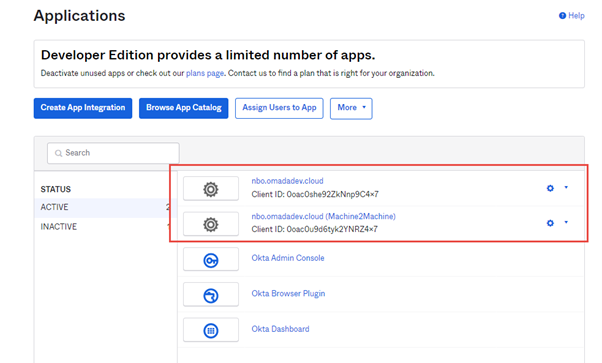Screen dimensions: 602x363
Task: Open settings gear for Machine2Machine row
Action: point(550,223)
